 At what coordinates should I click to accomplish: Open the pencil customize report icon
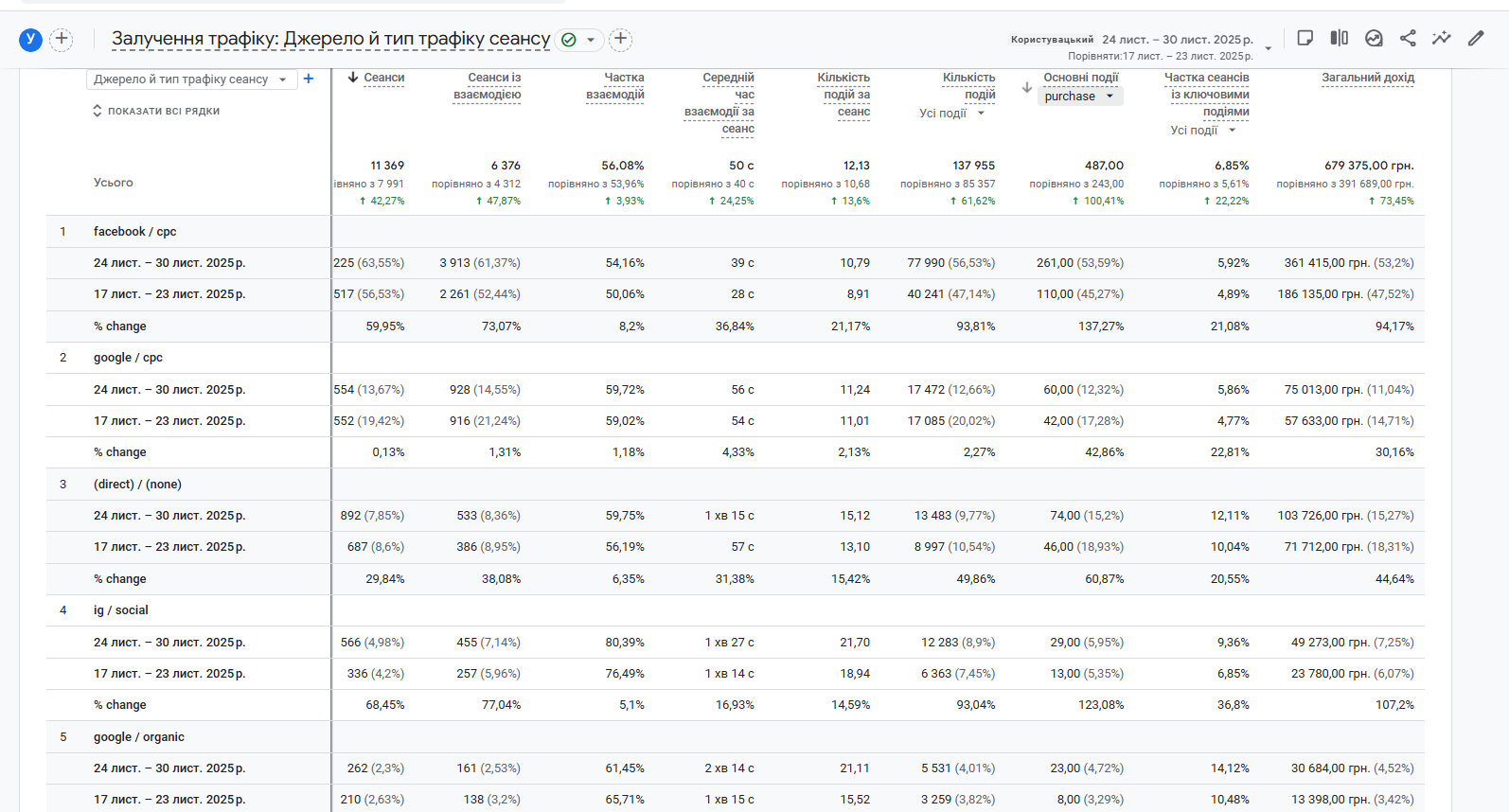point(1476,38)
